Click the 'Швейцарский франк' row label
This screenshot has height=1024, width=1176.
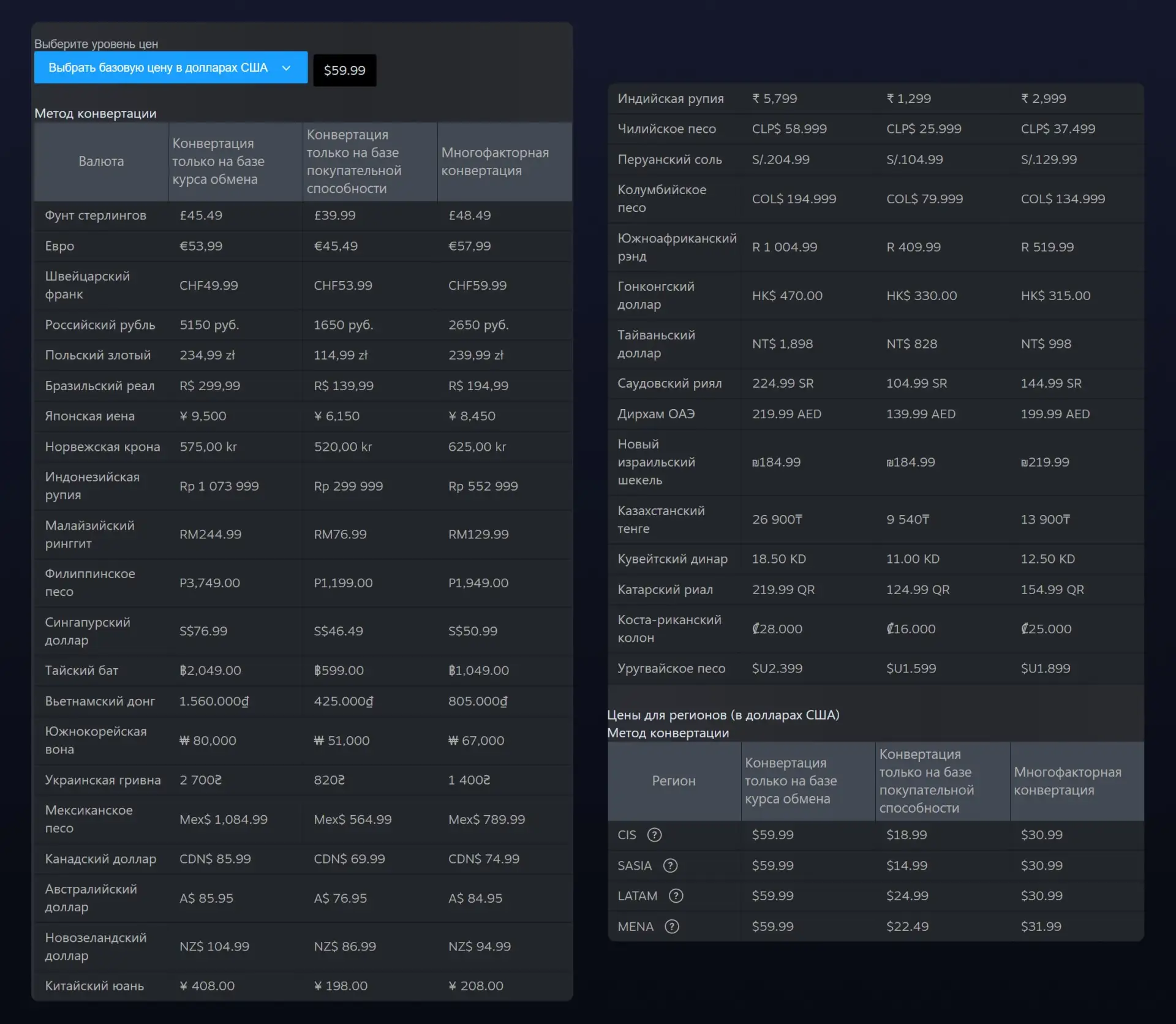point(88,285)
